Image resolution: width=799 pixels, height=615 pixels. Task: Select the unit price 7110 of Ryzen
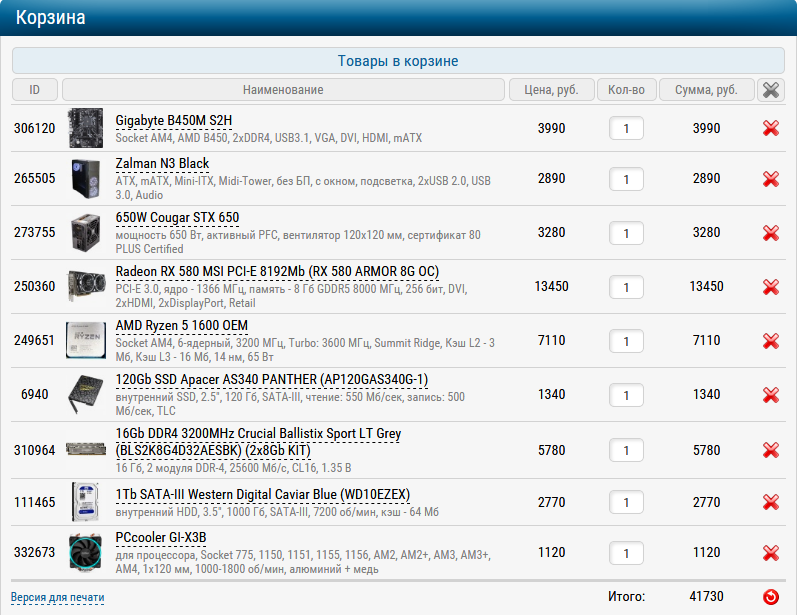click(x=551, y=340)
